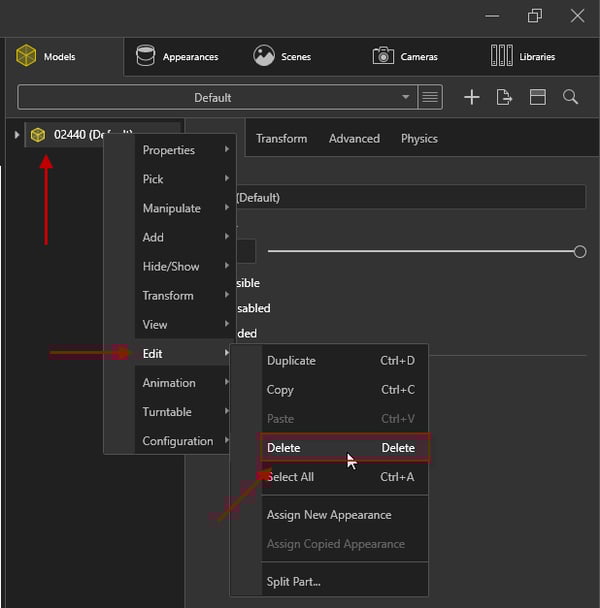Choose Split Part... from the submenu
Viewport: 600px width, 608px height.
tap(345, 582)
